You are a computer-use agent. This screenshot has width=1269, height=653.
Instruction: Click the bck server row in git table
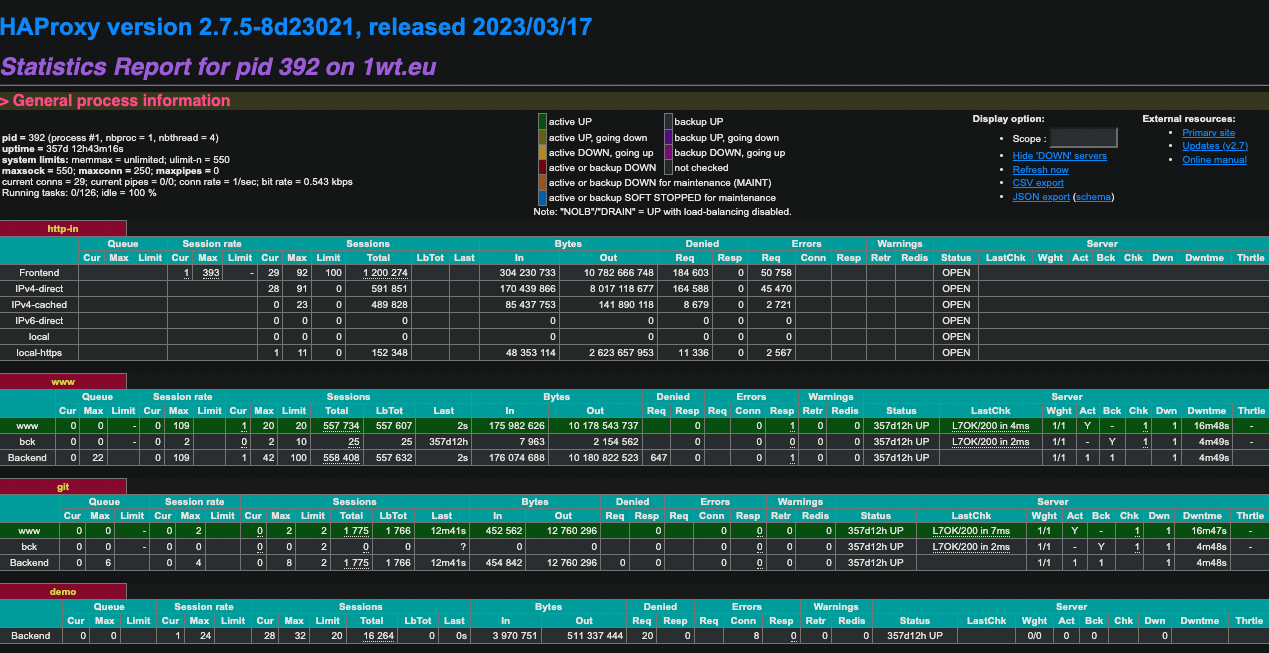point(634,547)
